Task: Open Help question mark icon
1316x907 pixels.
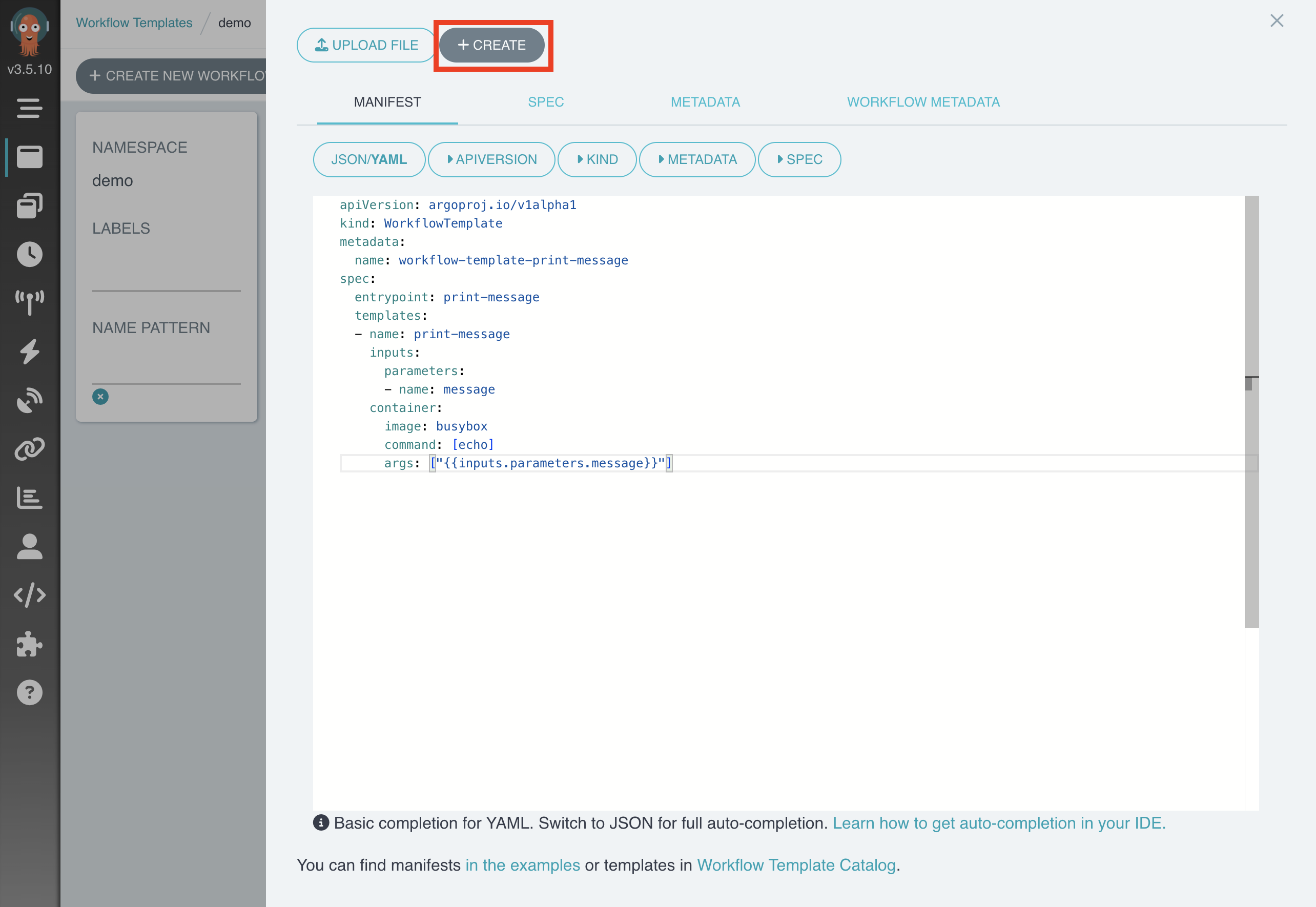Action: pos(29,693)
